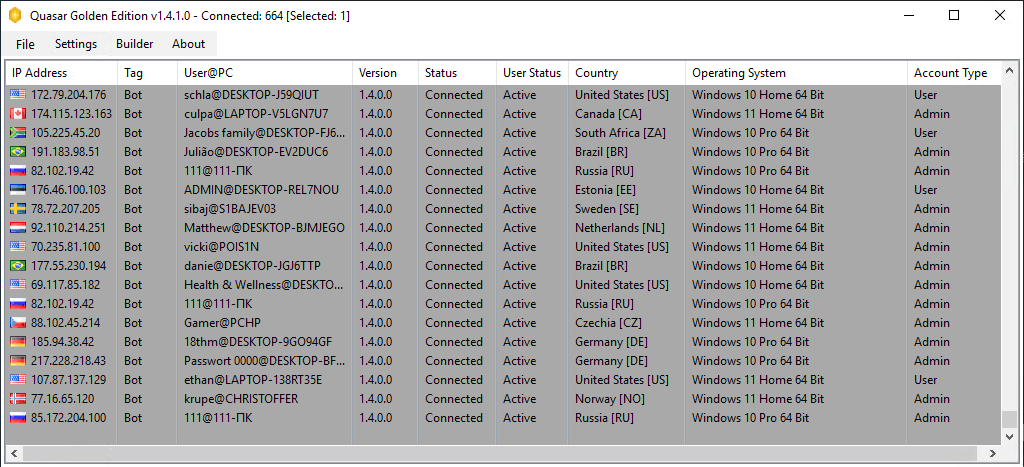Click the horizontal scrollbar left arrow
1024x467 pixels.
(x=14, y=453)
